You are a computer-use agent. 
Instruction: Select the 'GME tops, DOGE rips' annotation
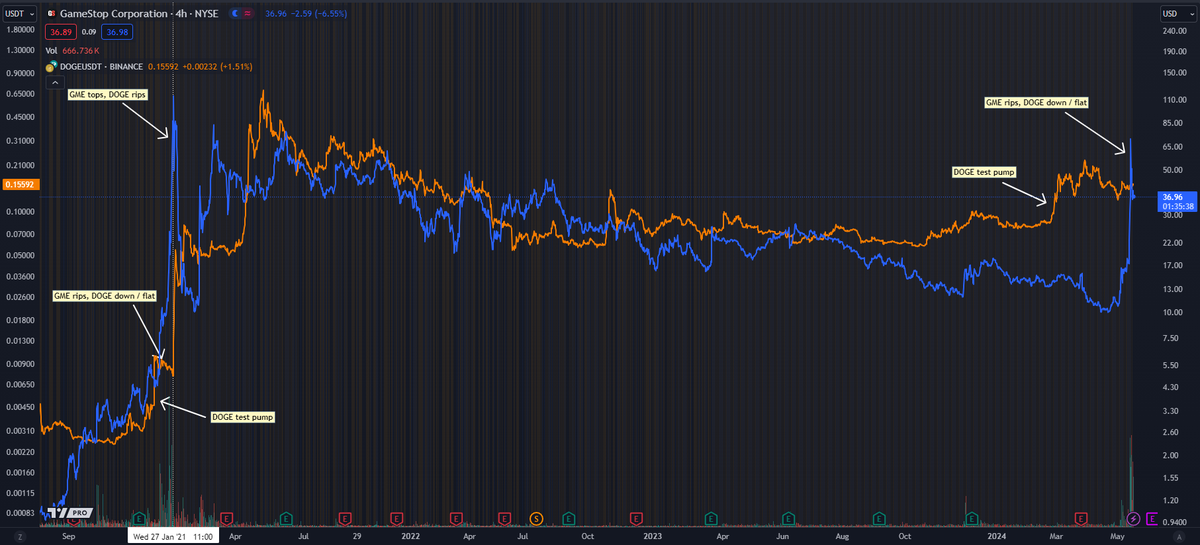pos(108,93)
